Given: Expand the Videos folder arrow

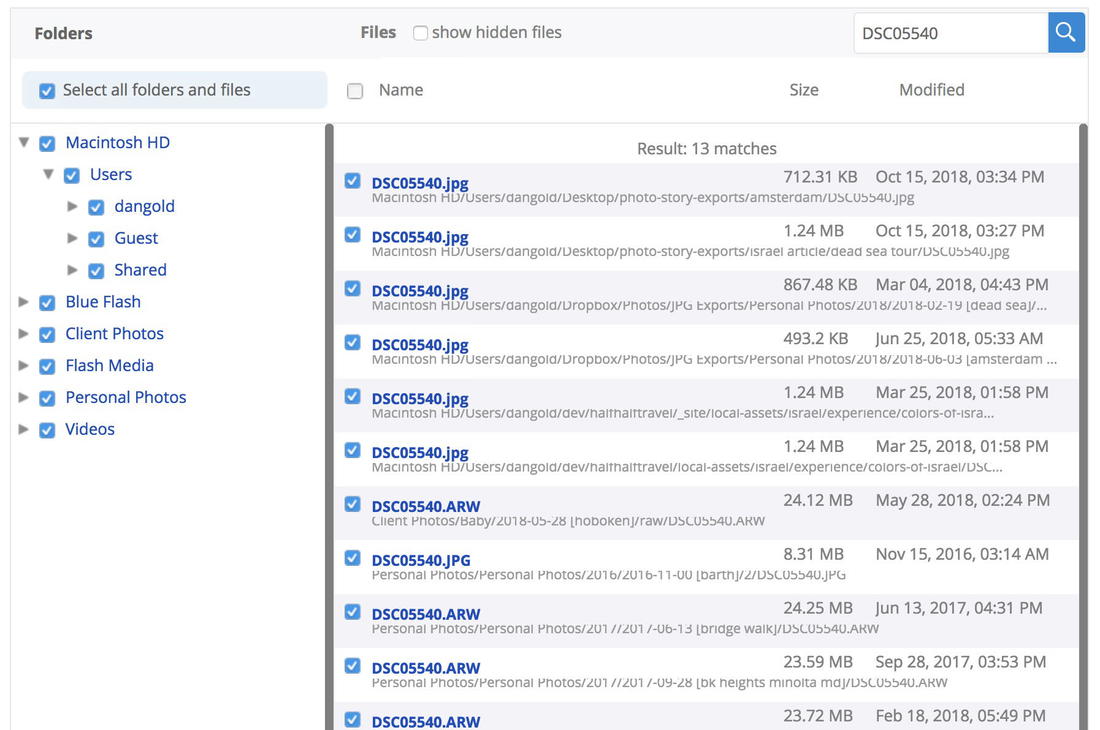Looking at the screenshot, I should (24, 430).
